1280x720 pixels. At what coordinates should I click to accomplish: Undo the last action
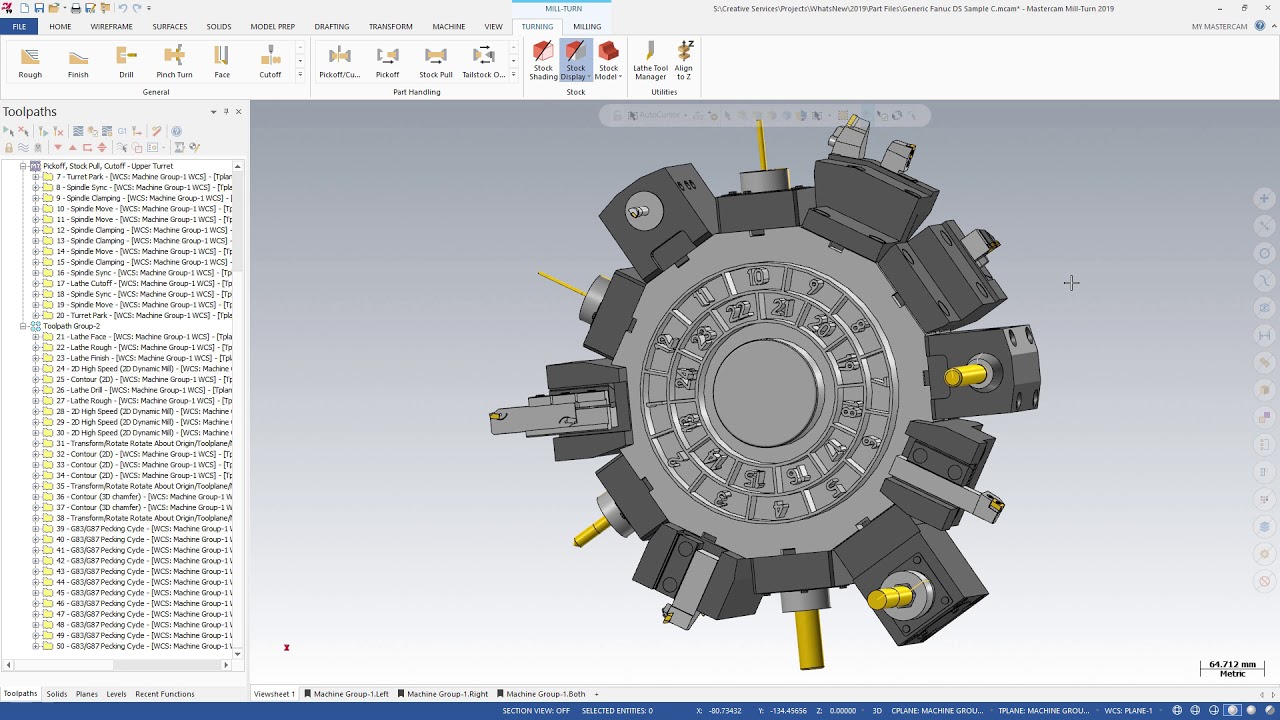pyautogui.click(x=123, y=8)
